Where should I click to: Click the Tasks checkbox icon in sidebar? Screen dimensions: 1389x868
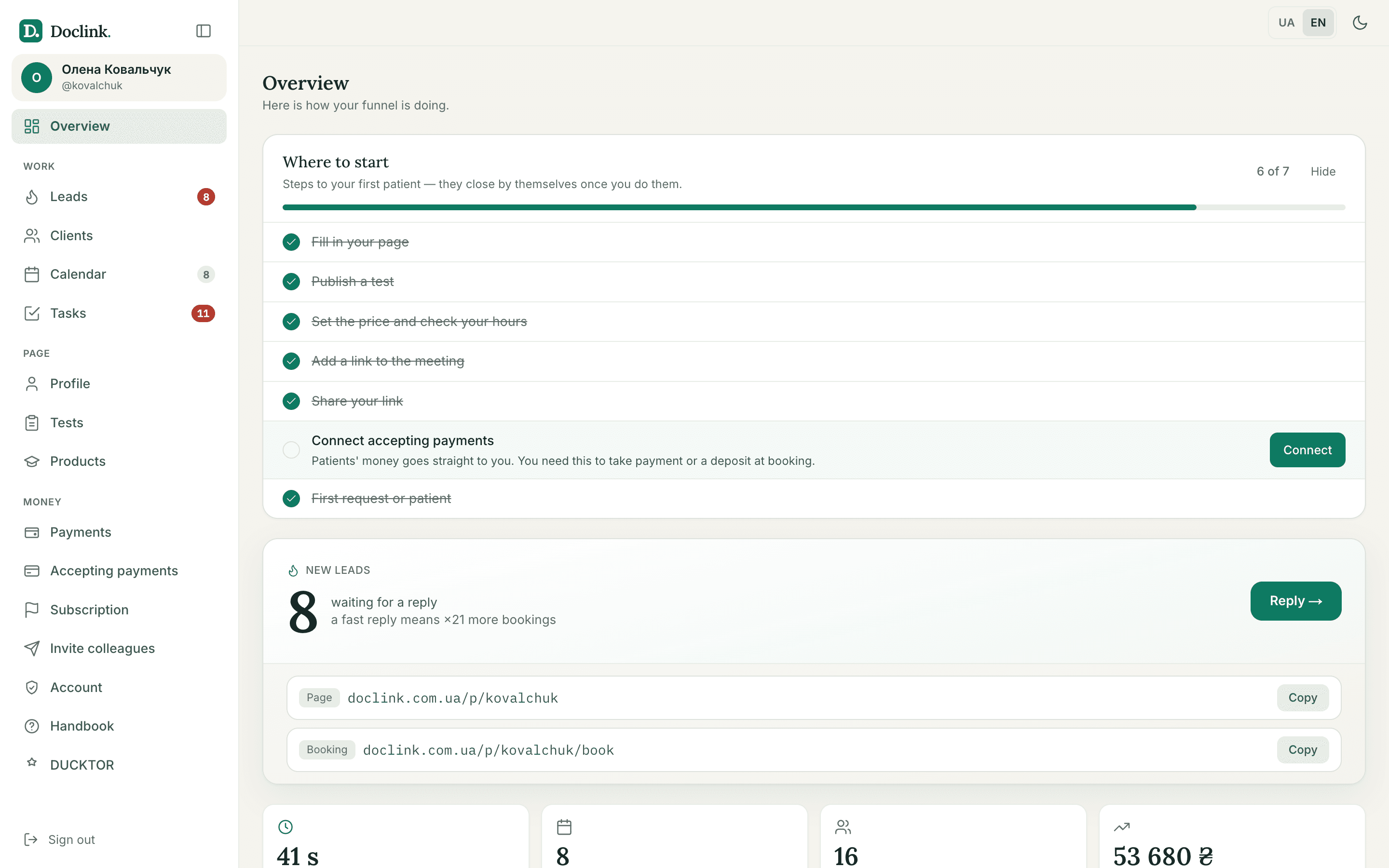tap(31, 313)
